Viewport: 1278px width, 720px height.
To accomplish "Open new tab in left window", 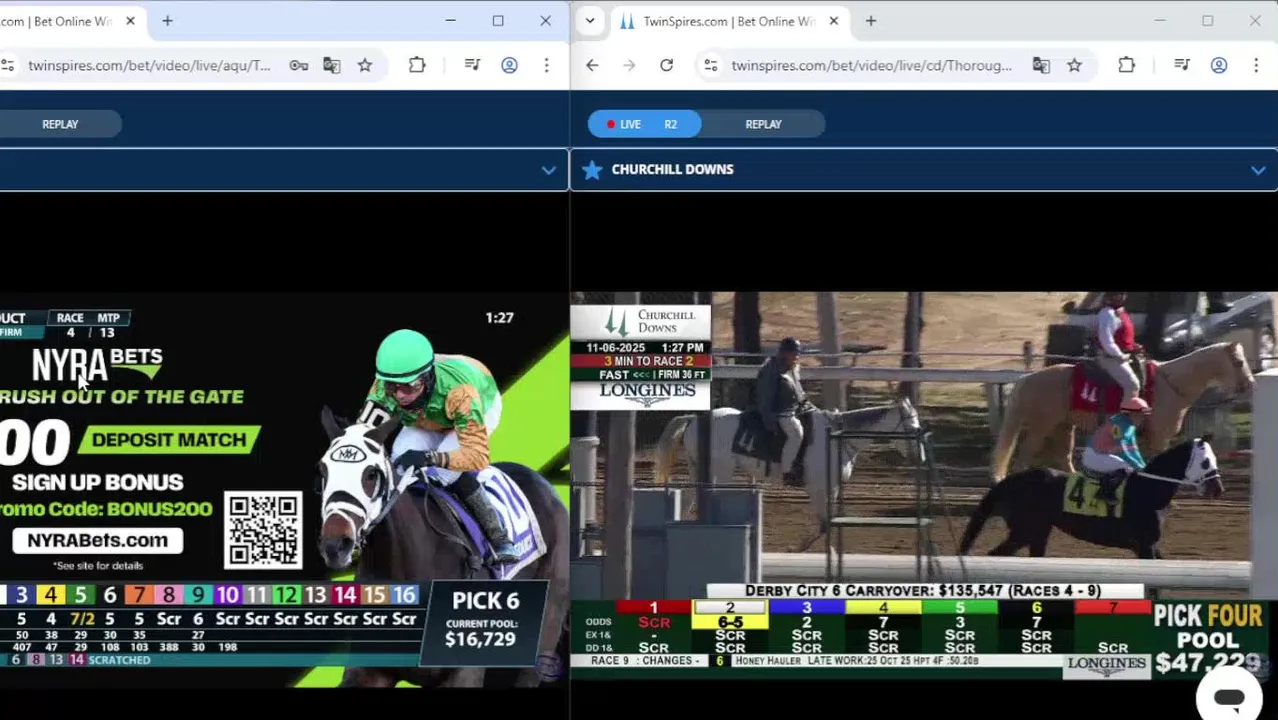I will tap(167, 20).
